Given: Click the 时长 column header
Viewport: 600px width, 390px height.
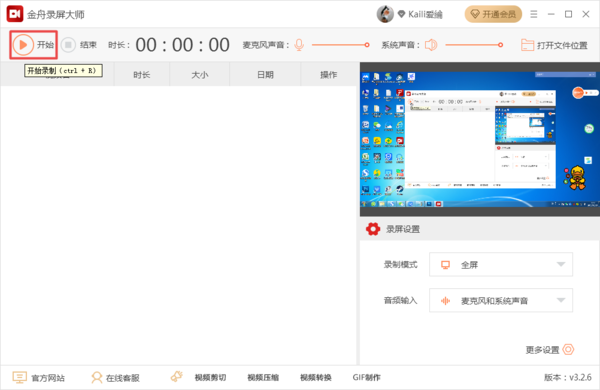Looking at the screenshot, I should point(142,75).
